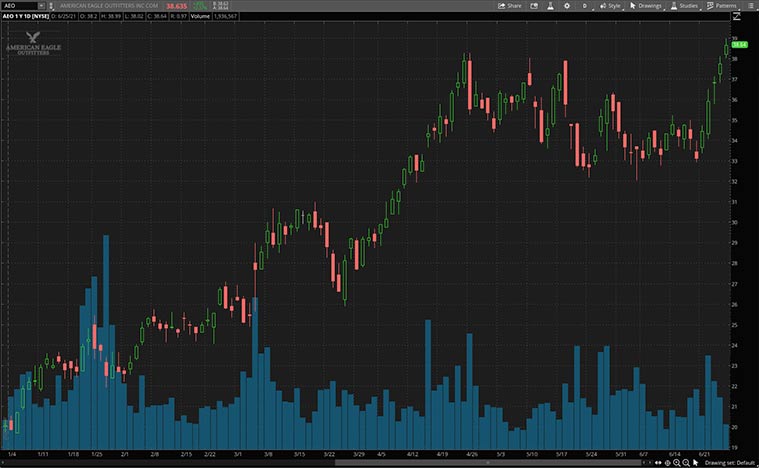Click the bid/ask quote readout in header
Viewport: 759px width, 468px height.
(x=221, y=6)
